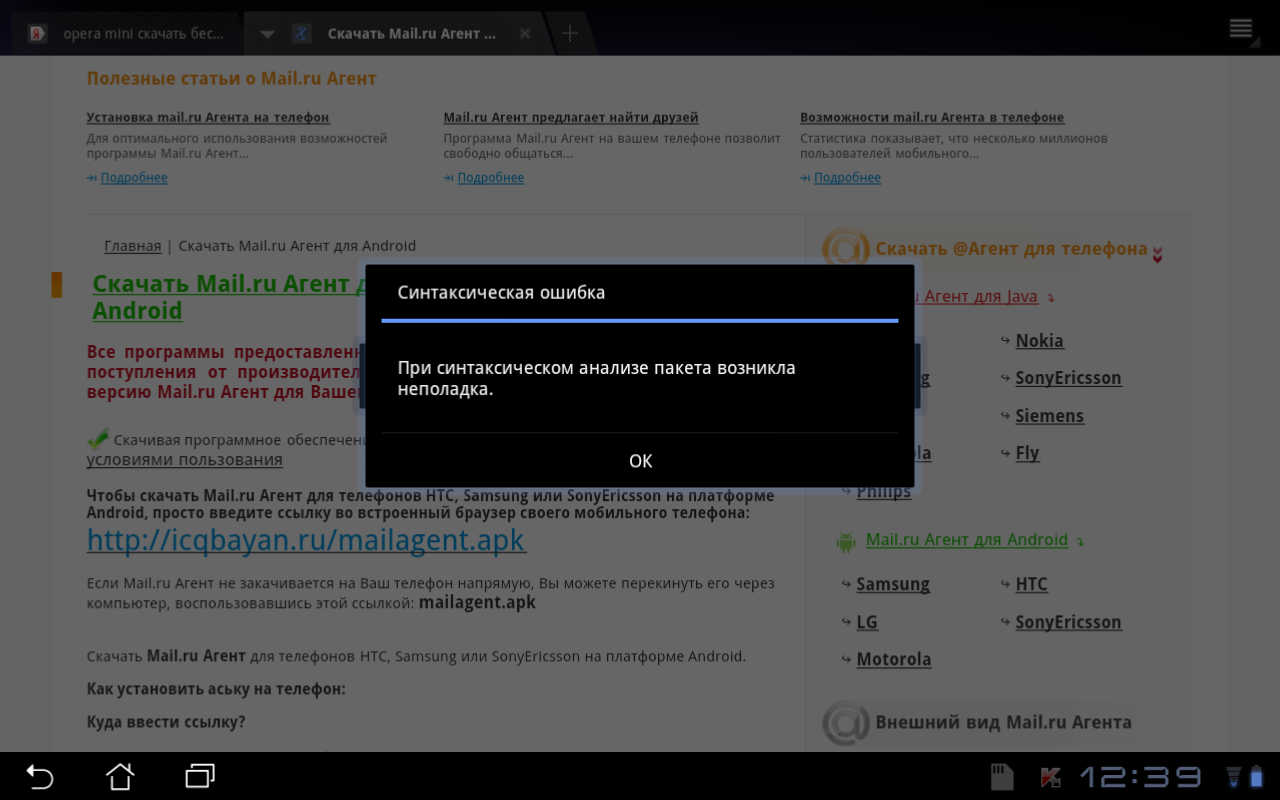This screenshot has width=1280, height=800.
Task: Open the http://icqbayan.ru/mailagent.apk link
Action: tap(306, 541)
